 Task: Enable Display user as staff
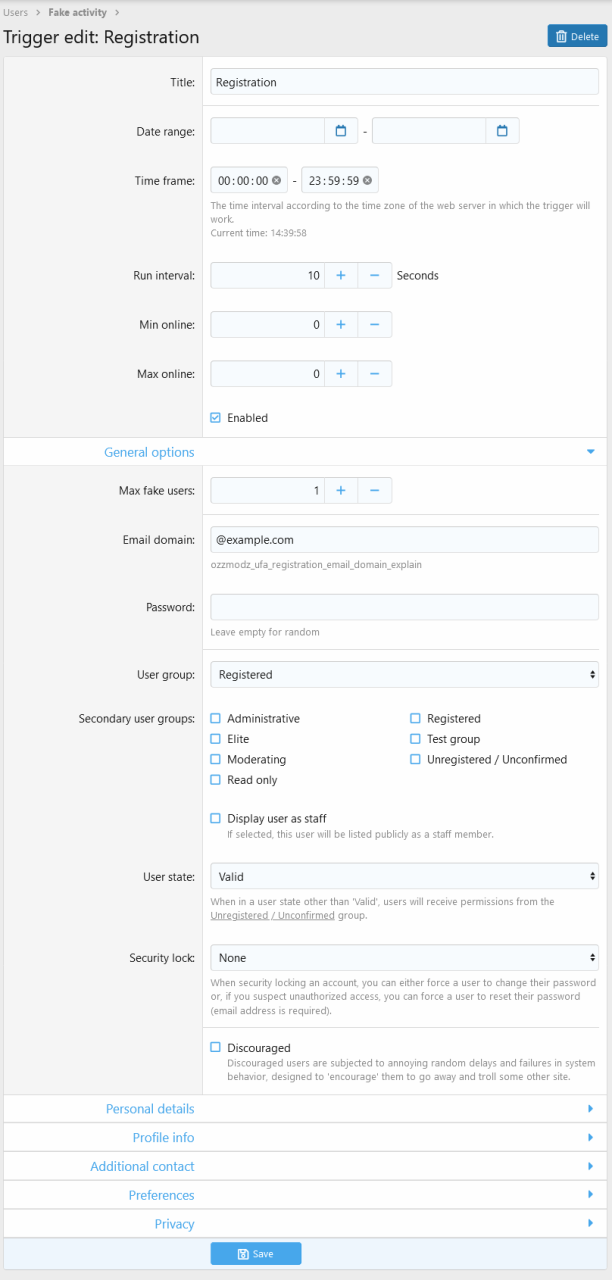[x=216, y=818]
